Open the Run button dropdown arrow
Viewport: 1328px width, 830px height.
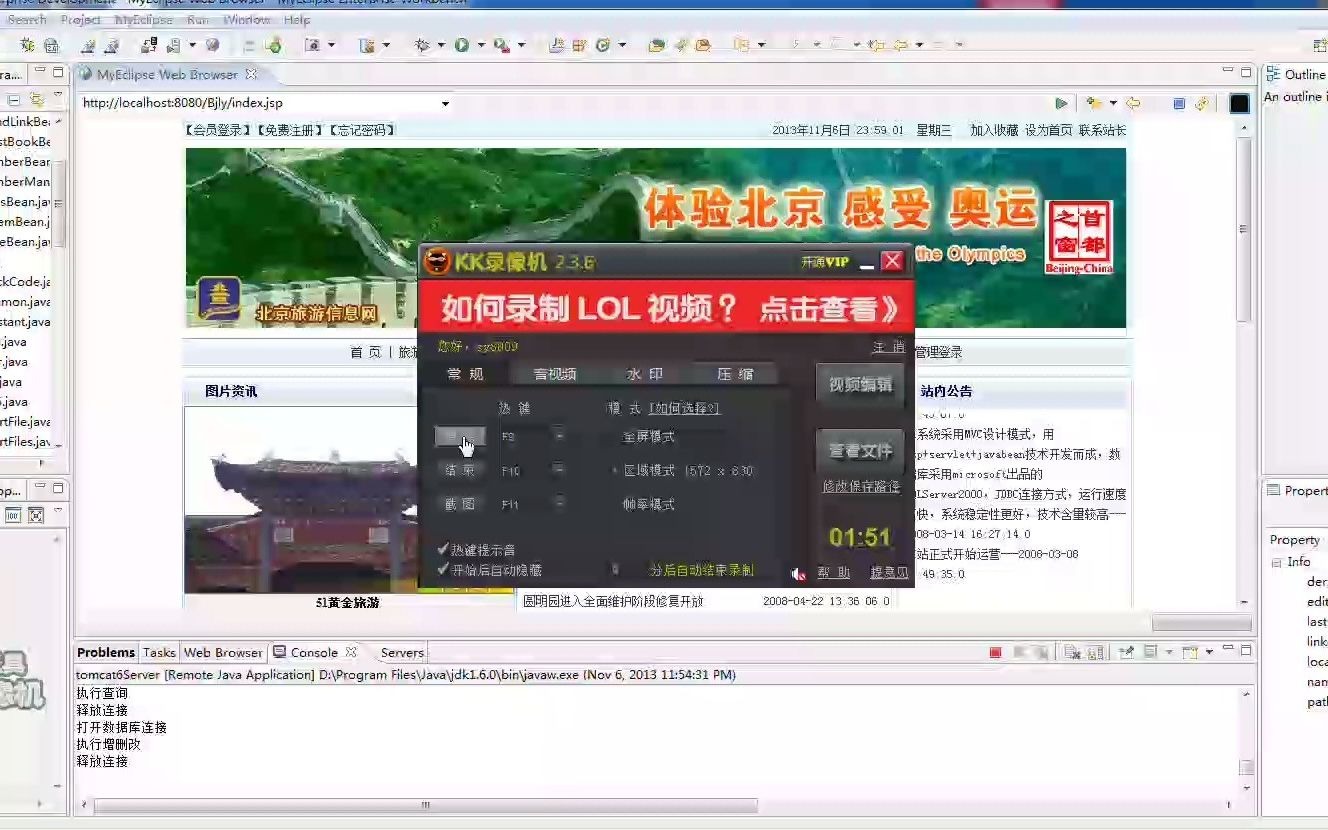coord(481,45)
